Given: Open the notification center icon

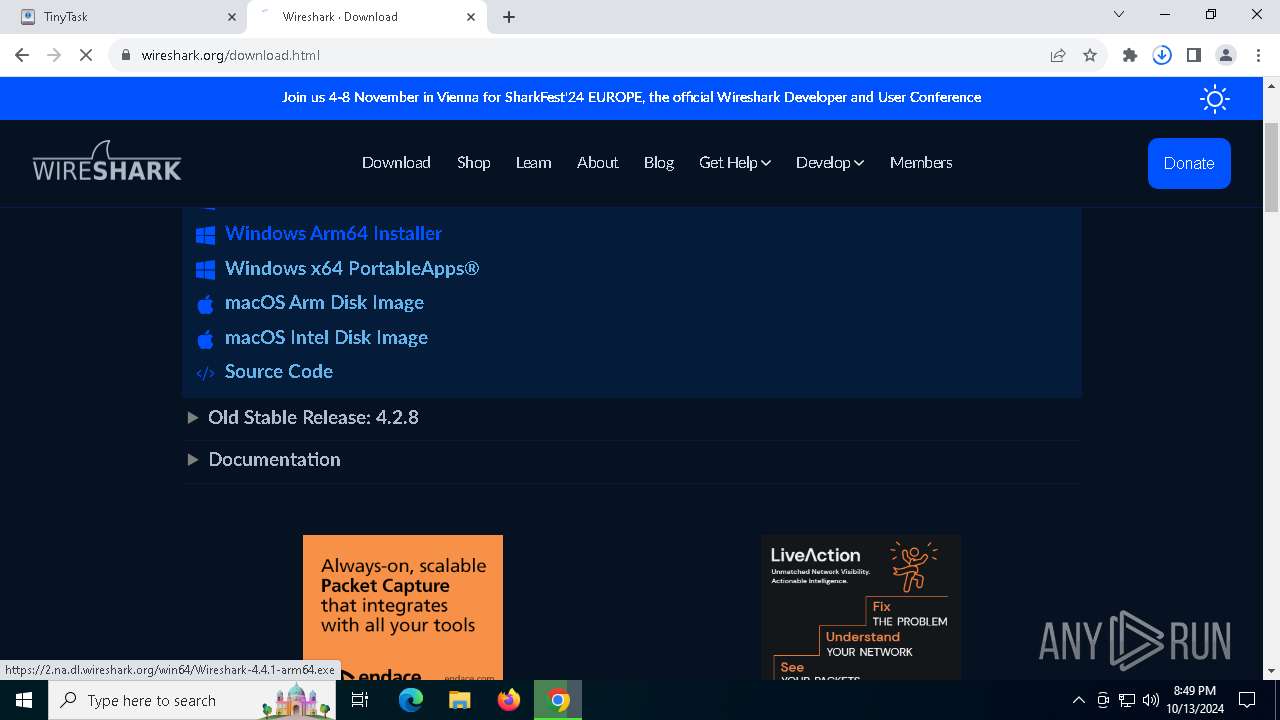Looking at the screenshot, I should point(1247,700).
